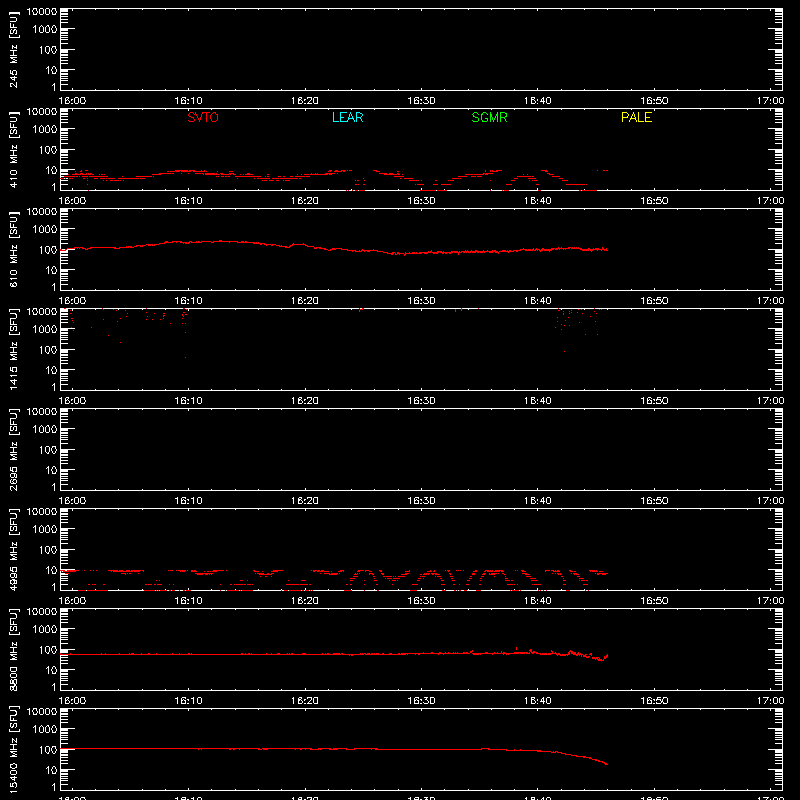Click 16:30 tick below the 245 MHz panel
The height and width of the screenshot is (800, 800).
[x=421, y=101]
